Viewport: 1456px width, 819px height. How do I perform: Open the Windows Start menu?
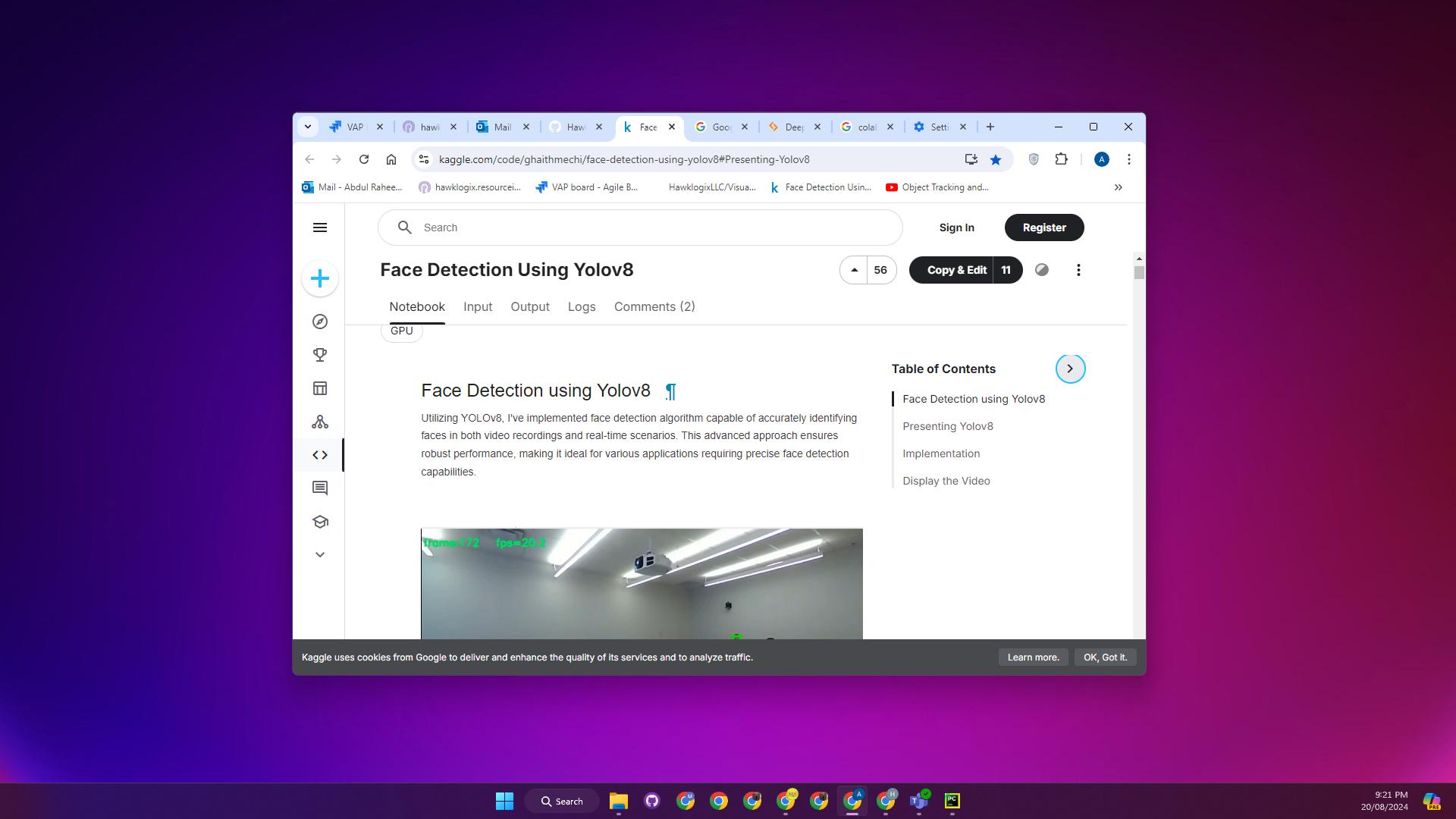point(504,801)
